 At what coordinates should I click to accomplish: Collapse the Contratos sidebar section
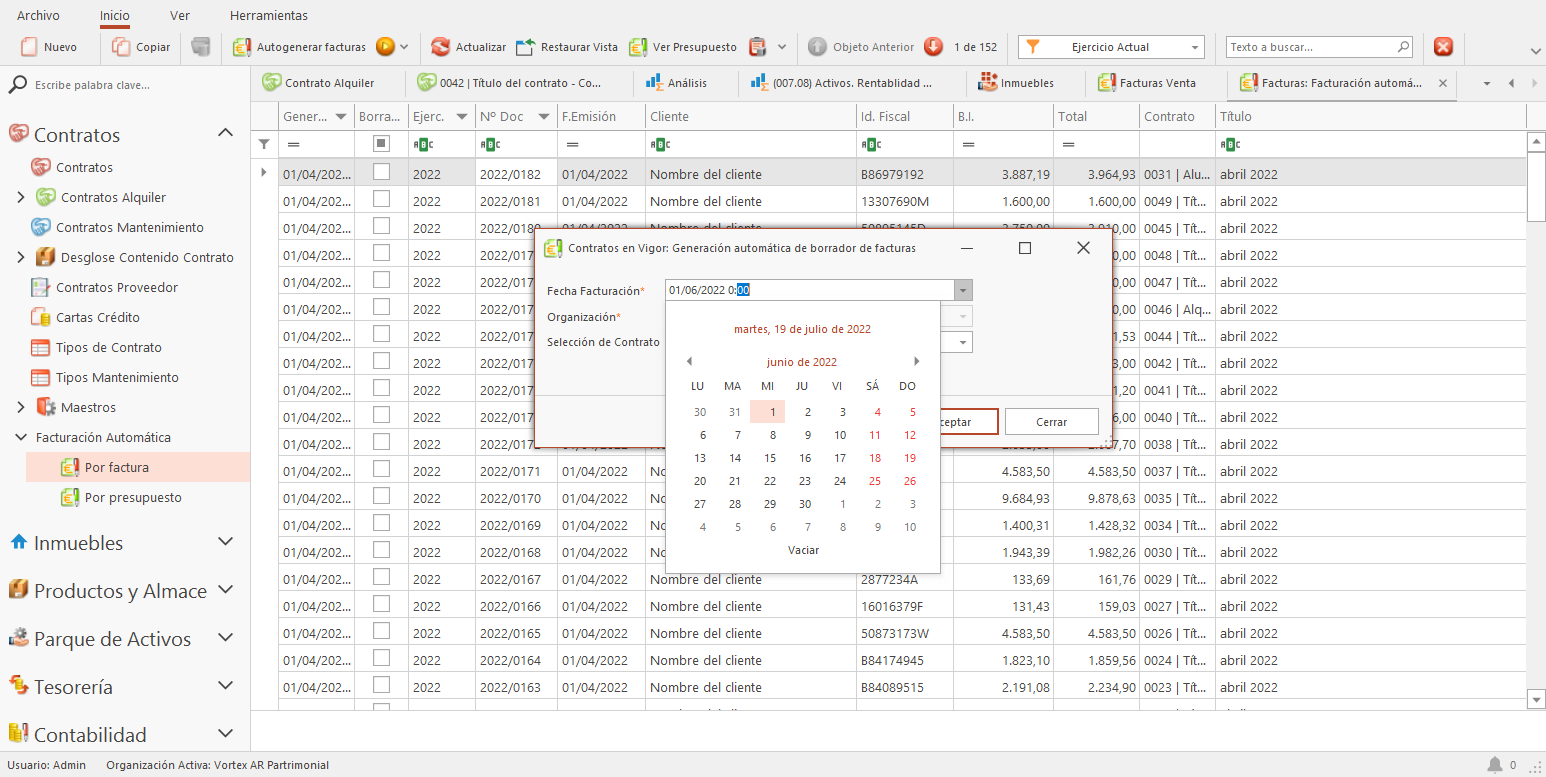[226, 134]
